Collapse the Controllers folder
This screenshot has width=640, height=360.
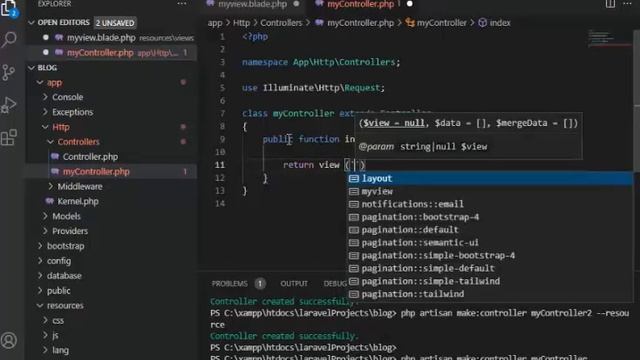(x=51, y=142)
